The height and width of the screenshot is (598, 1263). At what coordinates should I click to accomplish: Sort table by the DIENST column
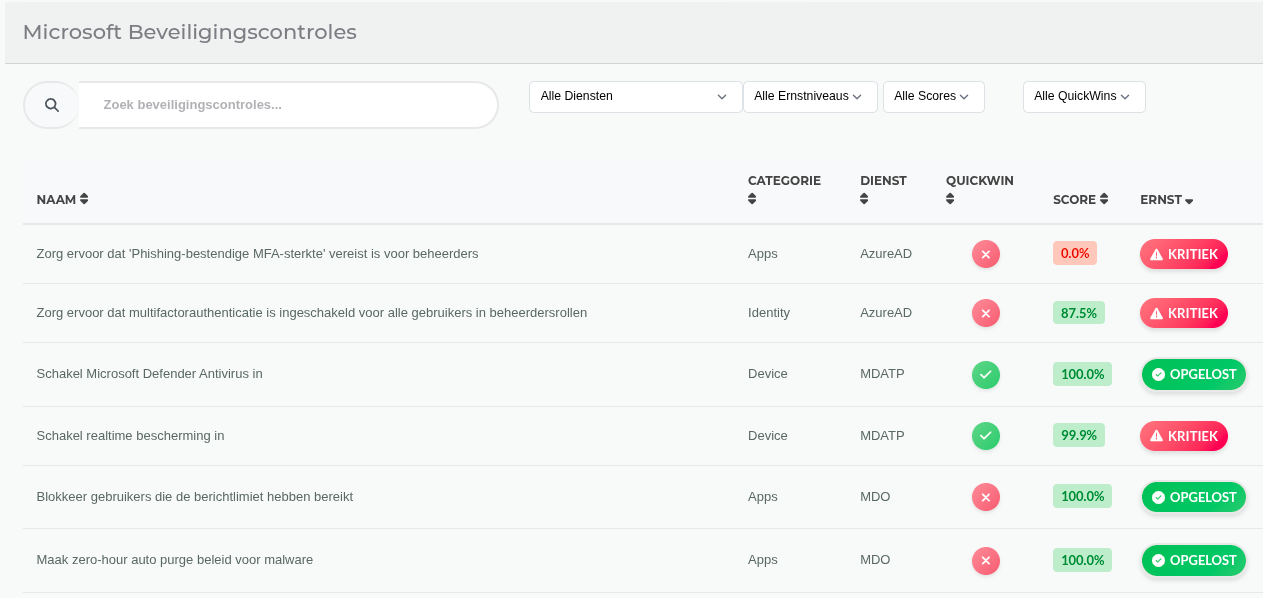coord(882,181)
